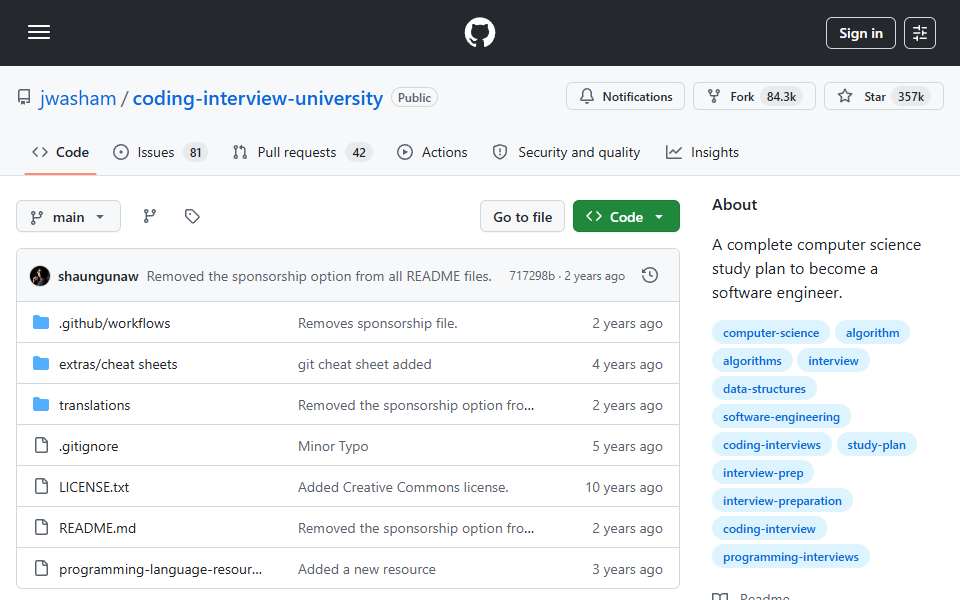The width and height of the screenshot is (960, 600).
Task: Open the .github/workflows folder
Action: point(114,323)
